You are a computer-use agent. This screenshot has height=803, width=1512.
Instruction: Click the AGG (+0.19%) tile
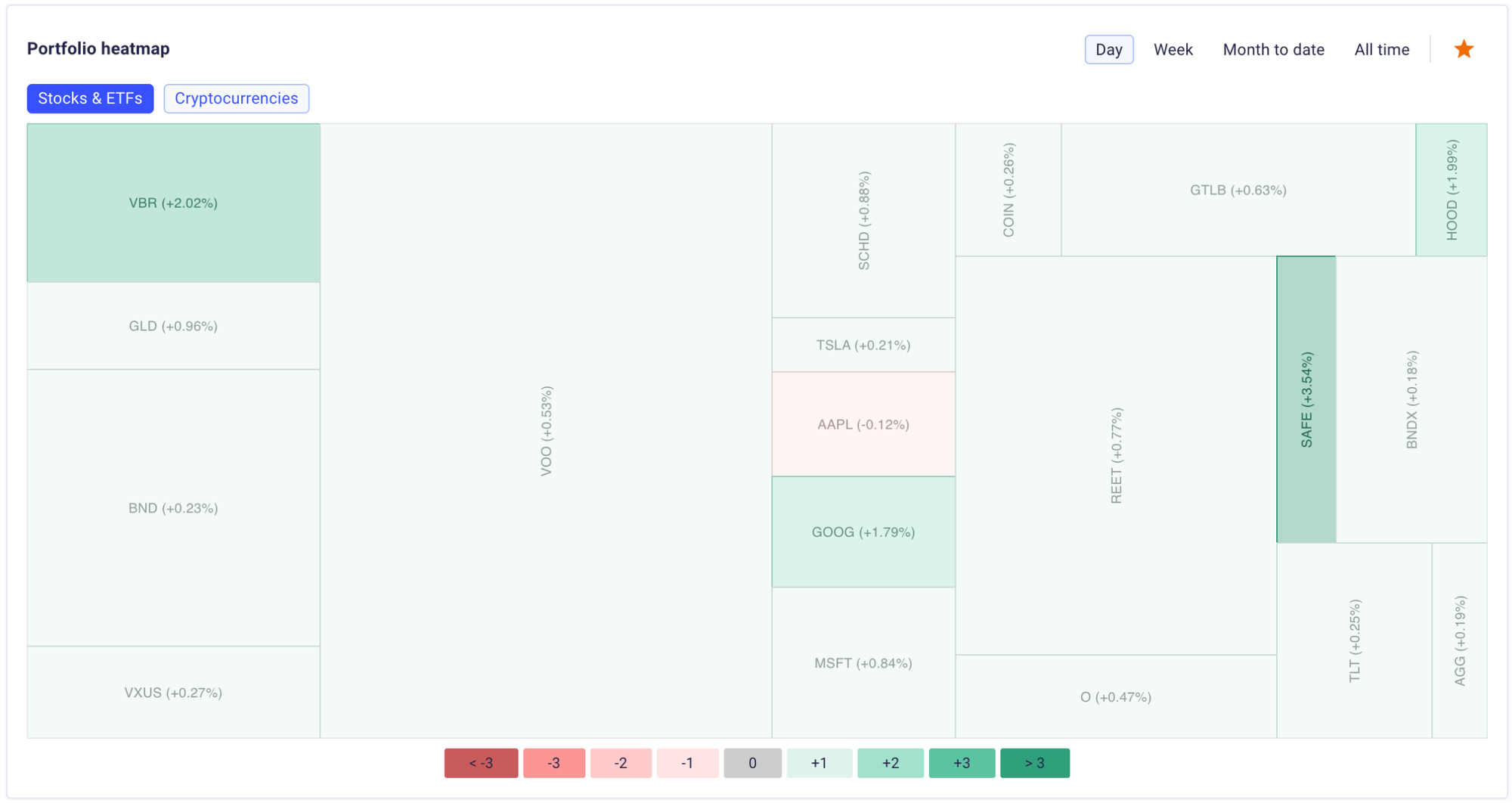(x=1460, y=640)
